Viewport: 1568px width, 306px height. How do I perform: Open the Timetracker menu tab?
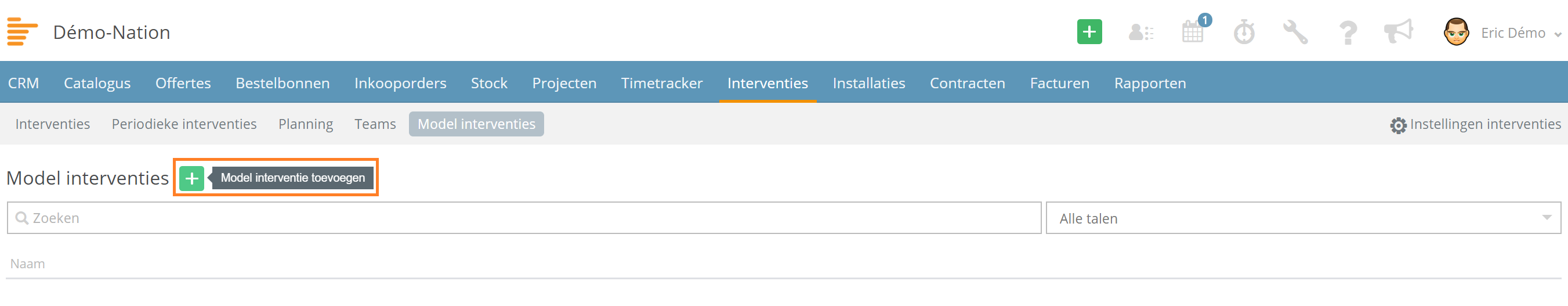click(x=662, y=83)
